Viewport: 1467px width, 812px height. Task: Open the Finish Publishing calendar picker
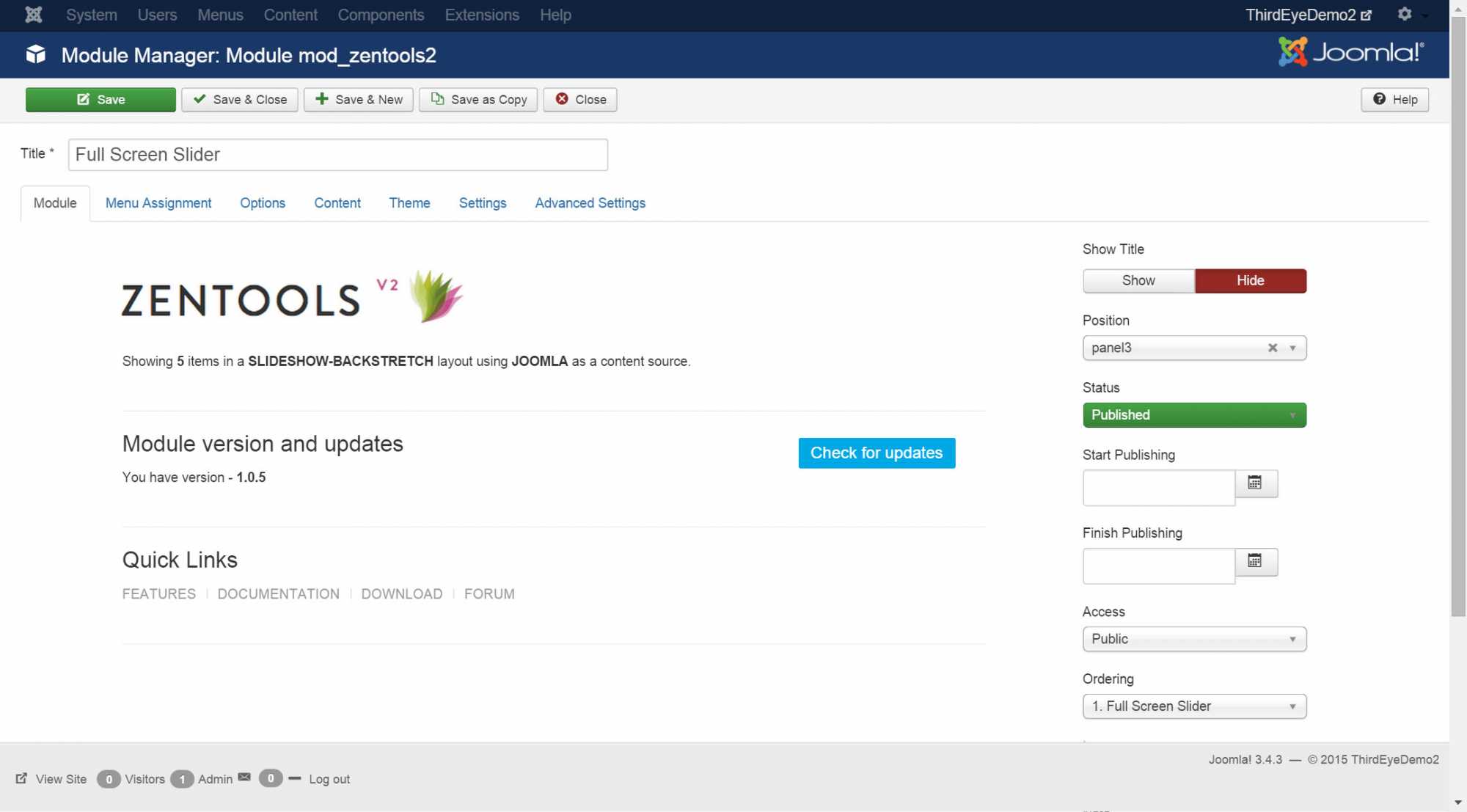pyautogui.click(x=1256, y=562)
